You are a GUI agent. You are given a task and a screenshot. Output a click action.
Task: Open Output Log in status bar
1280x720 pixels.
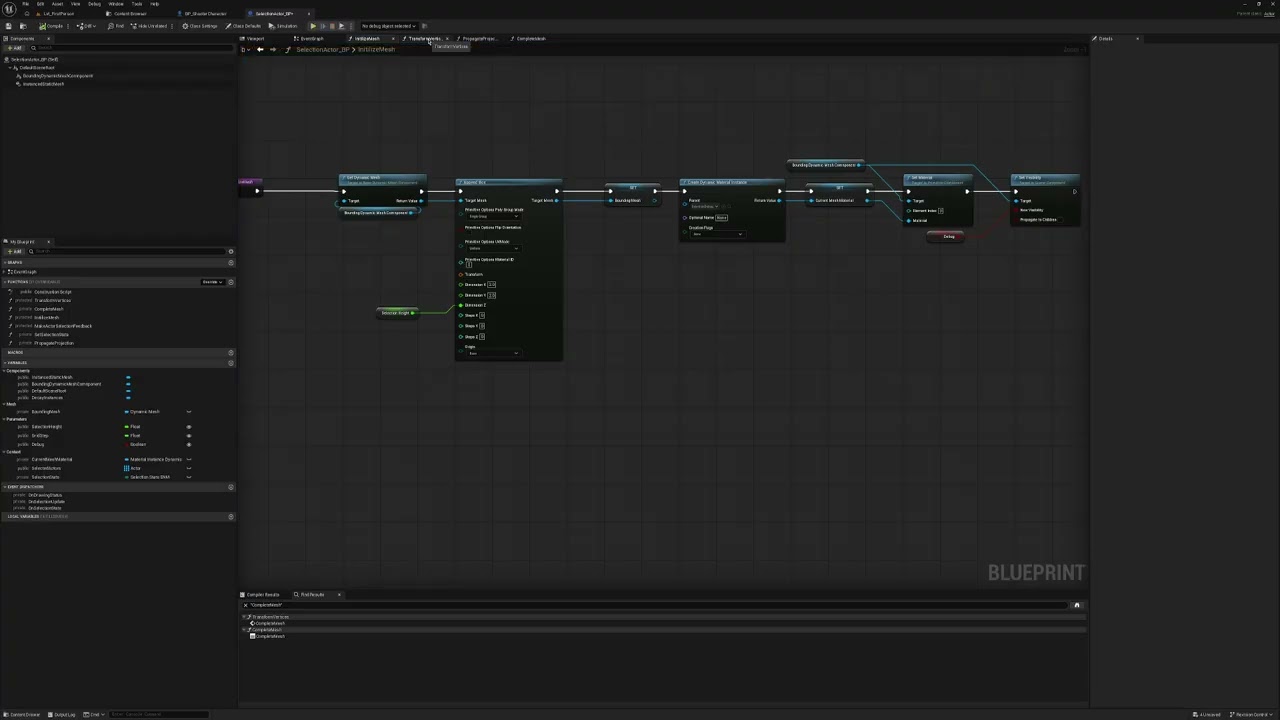[62, 715]
